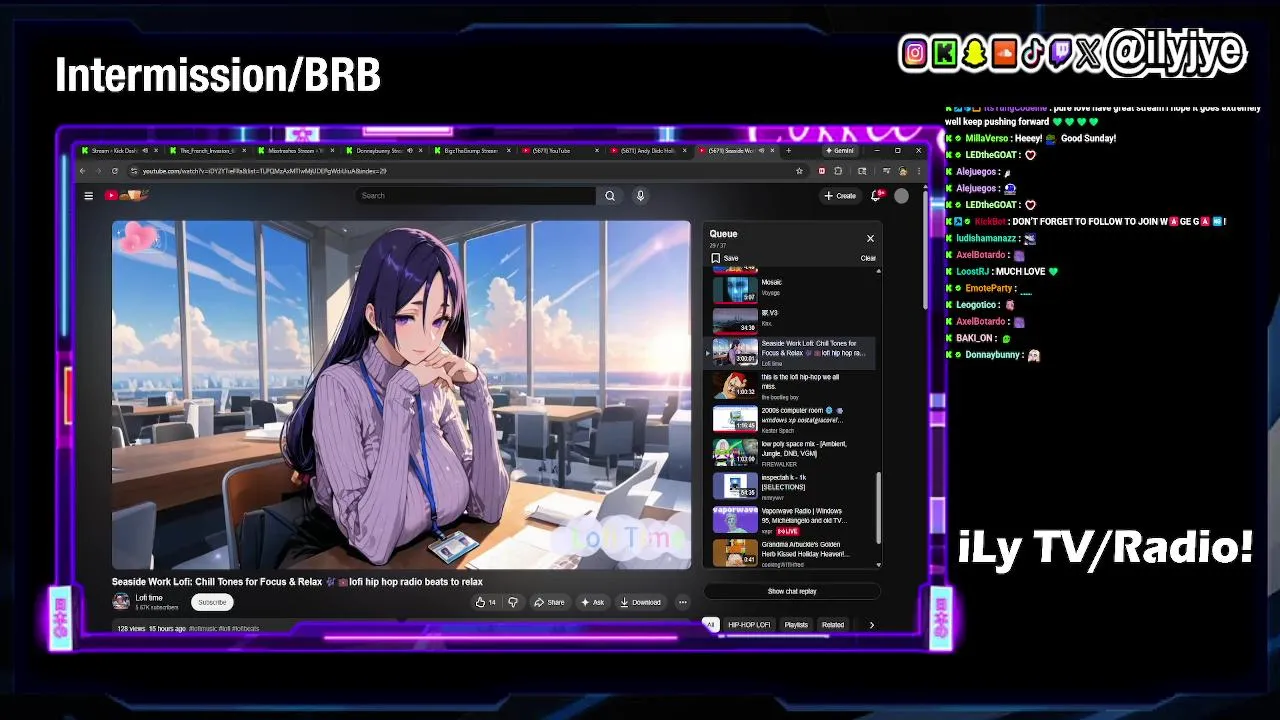
Task: Switch to Stream Kick Dashboard tab
Action: coord(119,151)
